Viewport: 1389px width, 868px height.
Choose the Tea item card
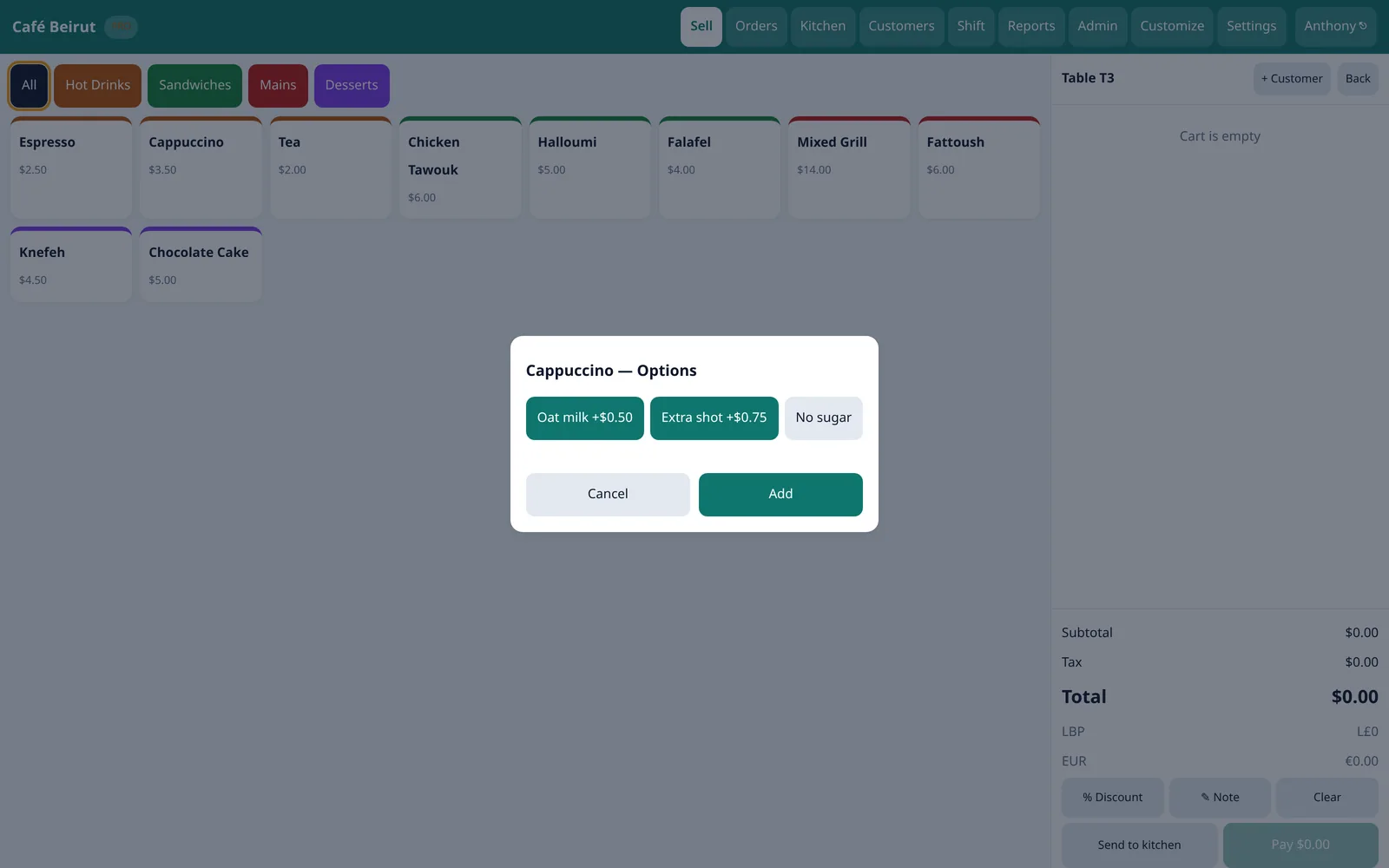pyautogui.click(x=331, y=168)
